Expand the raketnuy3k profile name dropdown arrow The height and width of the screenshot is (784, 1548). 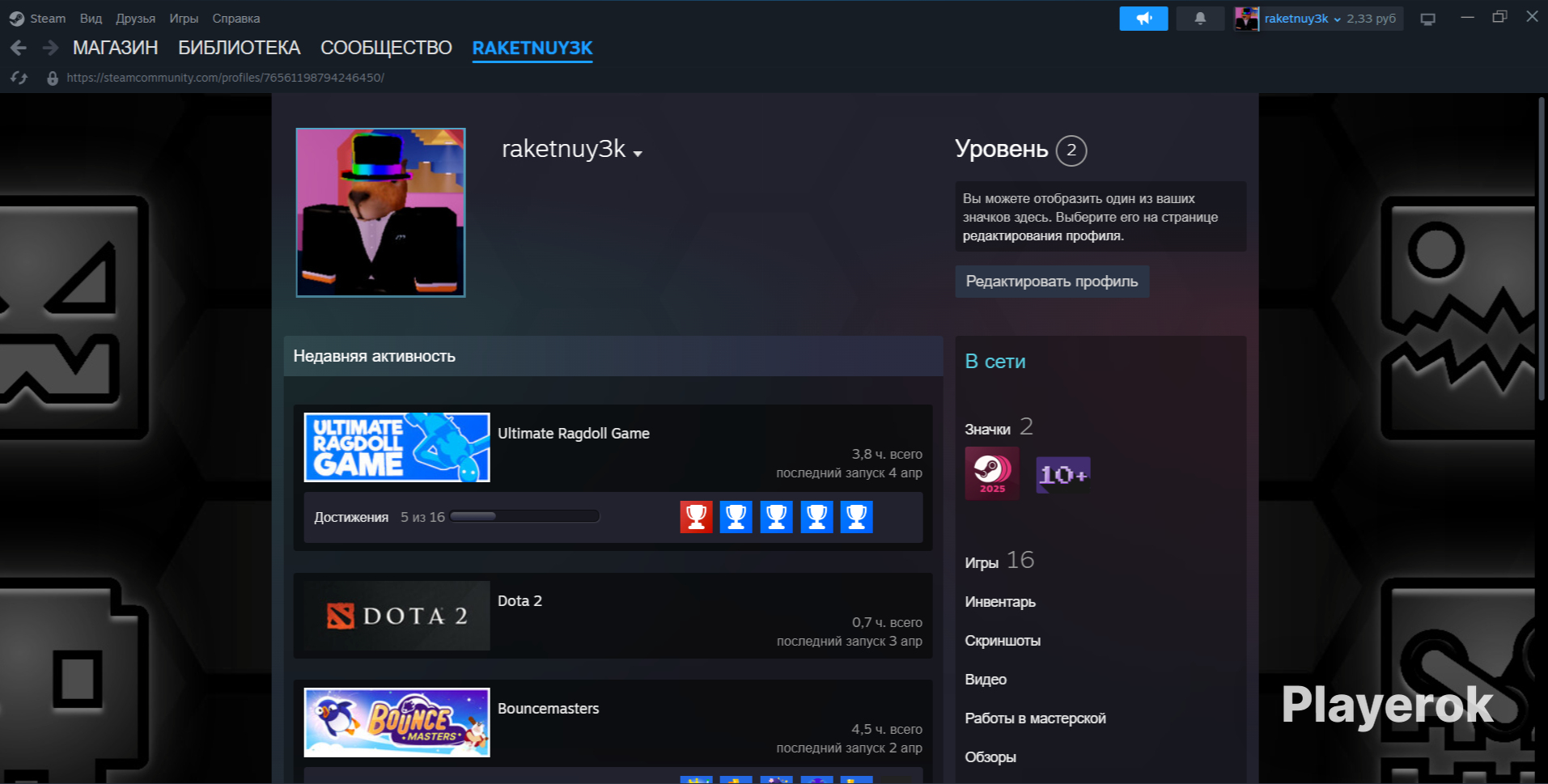638,154
